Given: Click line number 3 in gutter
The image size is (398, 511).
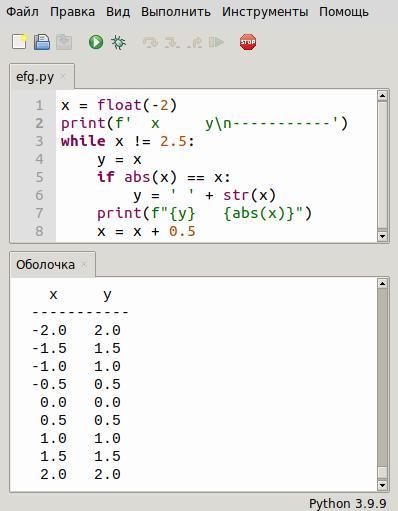Looking at the screenshot, I should pyautogui.click(x=39, y=141).
